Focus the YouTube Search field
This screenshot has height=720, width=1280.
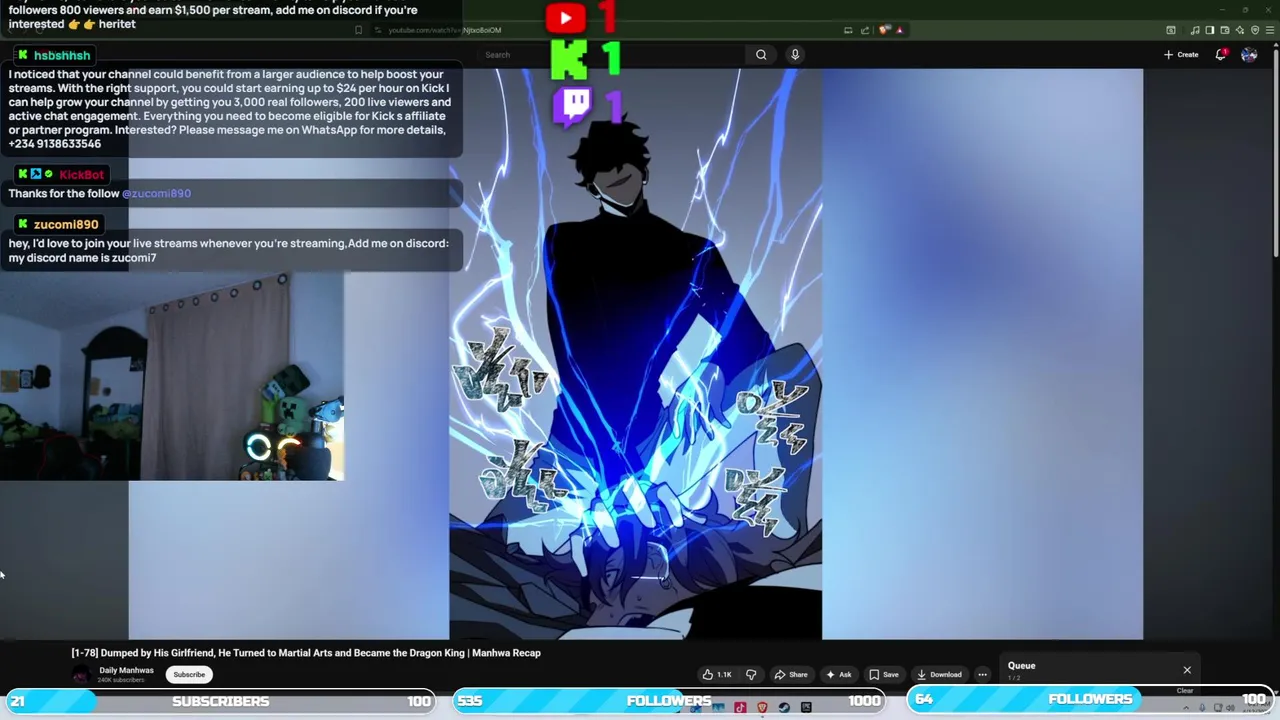click(610, 55)
